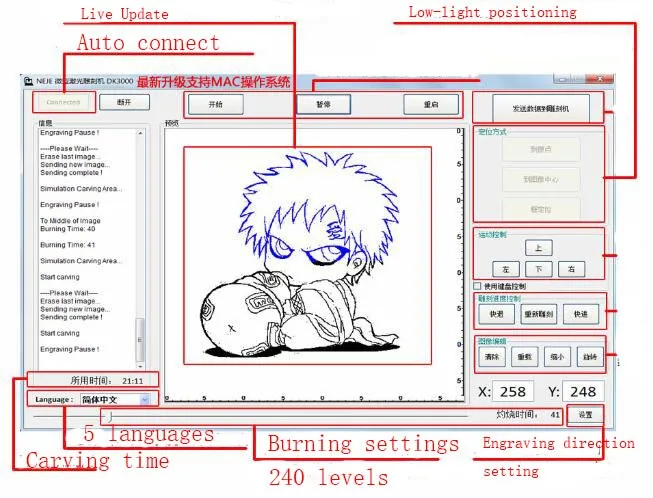Click the top button in positioning method group
Viewport: 653px width, 498px height.
pyautogui.click(x=541, y=149)
